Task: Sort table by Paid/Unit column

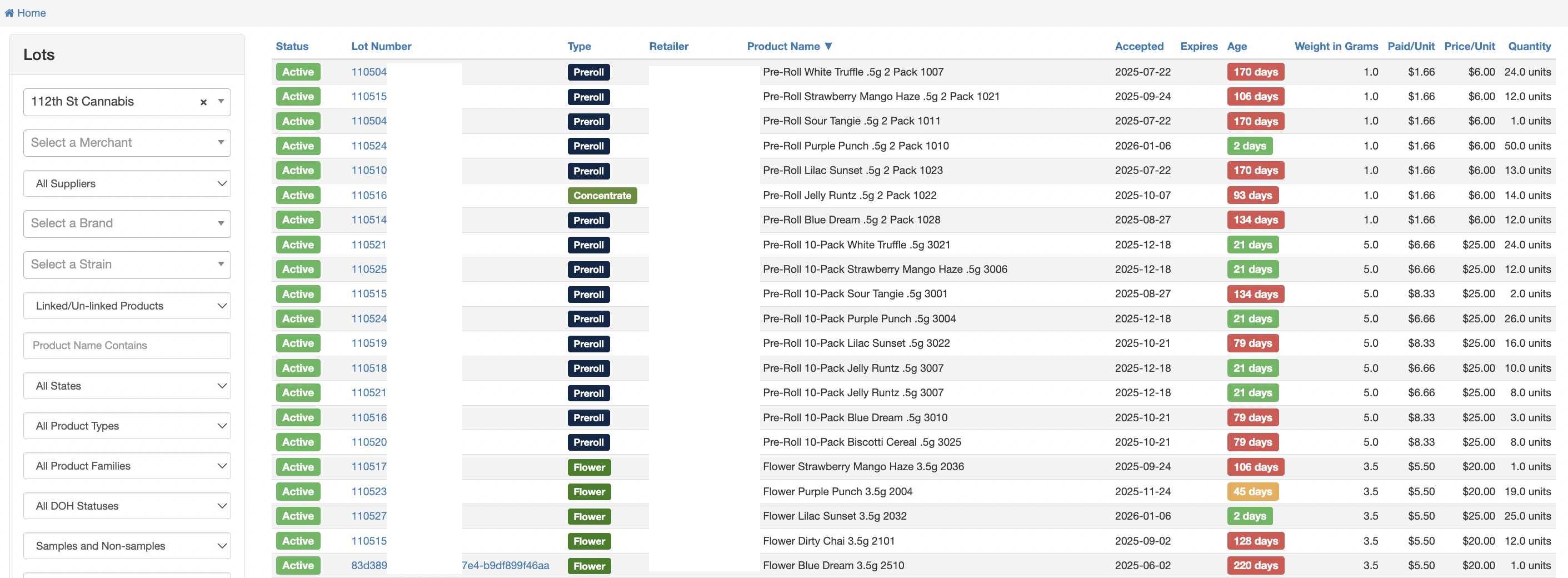Action: (x=1411, y=46)
